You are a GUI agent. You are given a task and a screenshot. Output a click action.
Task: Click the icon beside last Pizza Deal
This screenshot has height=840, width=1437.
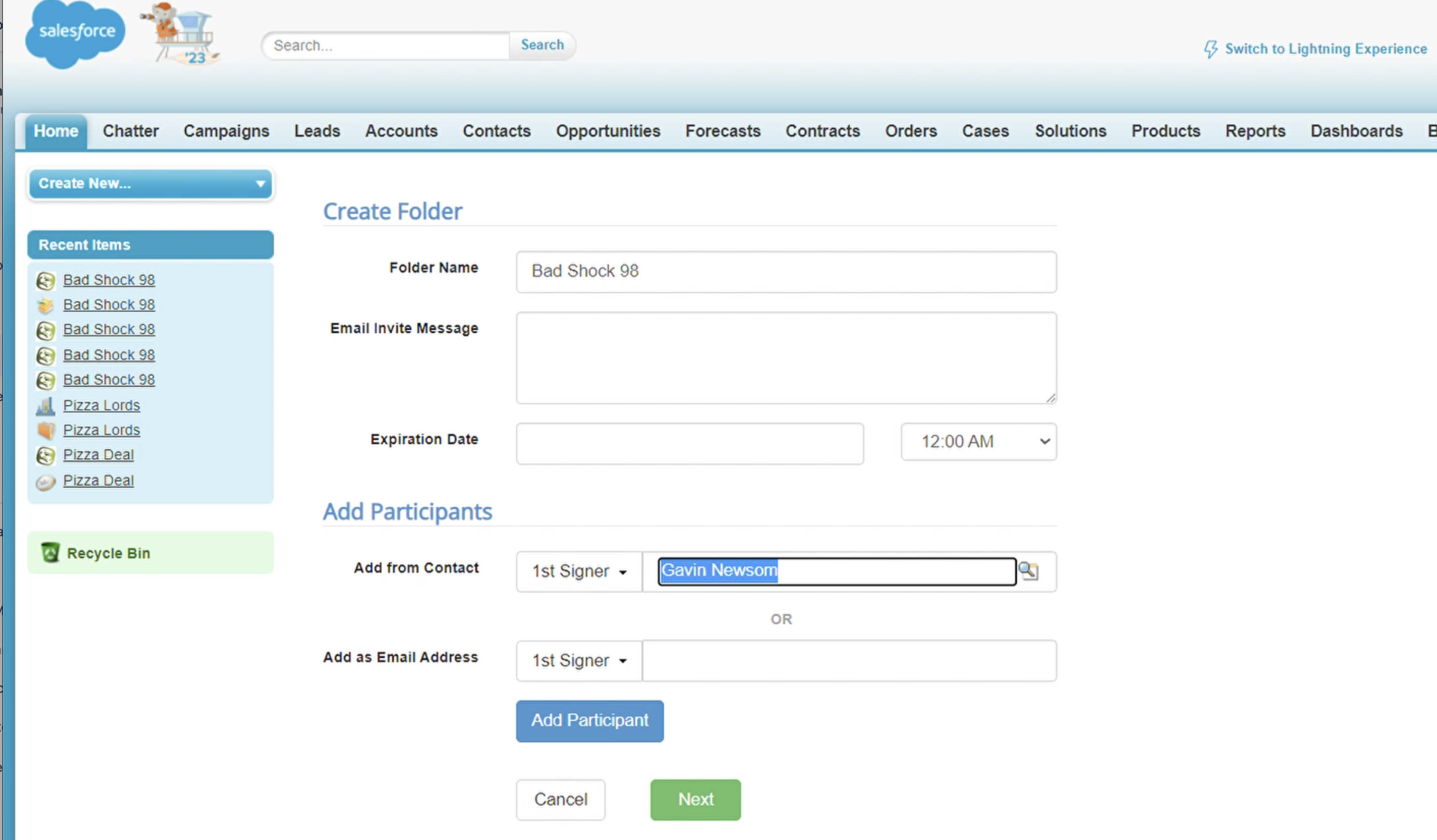[x=45, y=482]
